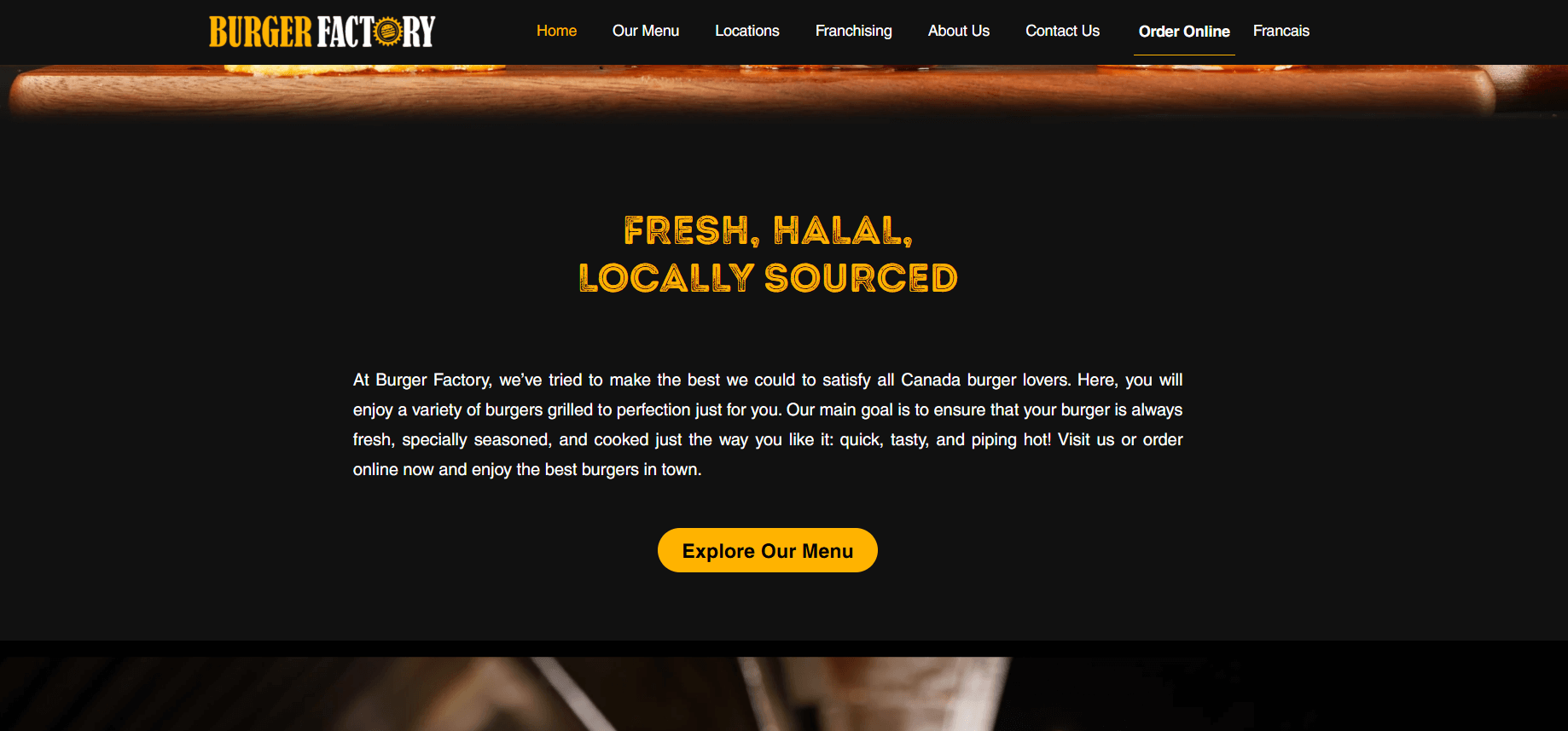Click the burger icon inside the logo
This screenshot has width=1568, height=731.
(x=388, y=32)
